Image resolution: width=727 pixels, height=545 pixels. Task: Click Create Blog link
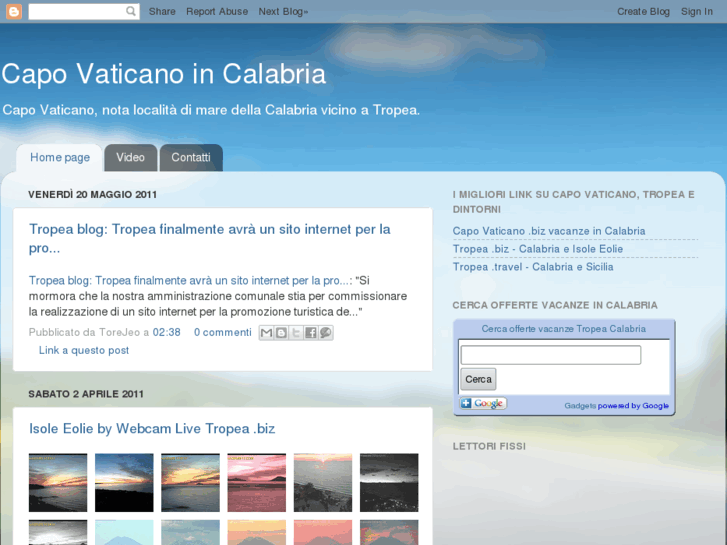pyautogui.click(x=643, y=12)
